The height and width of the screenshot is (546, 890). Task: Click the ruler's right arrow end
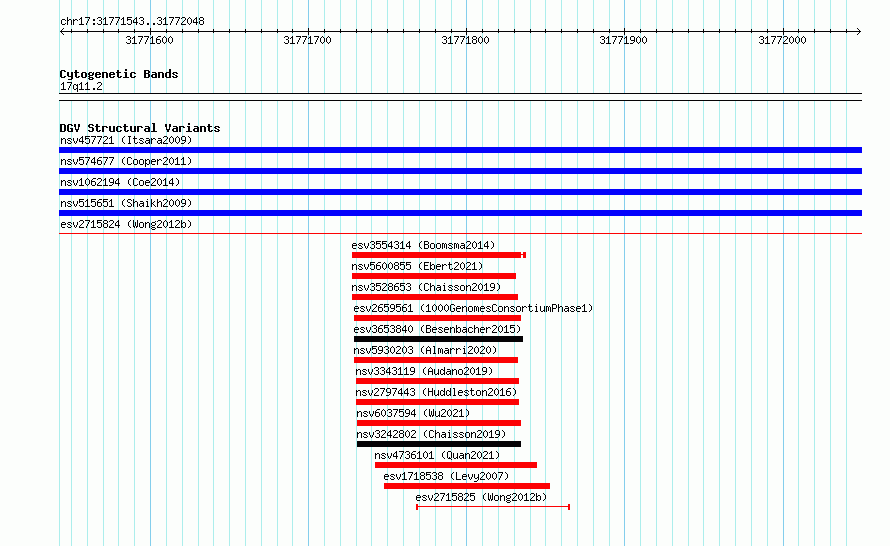(858, 31)
